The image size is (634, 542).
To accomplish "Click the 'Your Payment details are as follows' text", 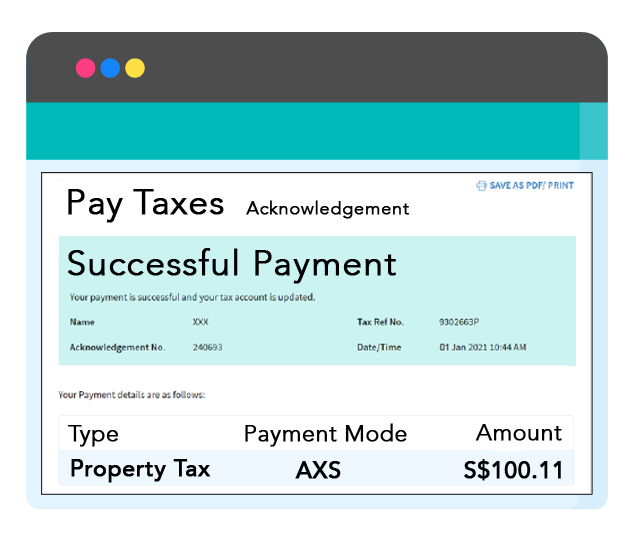I will point(131,395).
